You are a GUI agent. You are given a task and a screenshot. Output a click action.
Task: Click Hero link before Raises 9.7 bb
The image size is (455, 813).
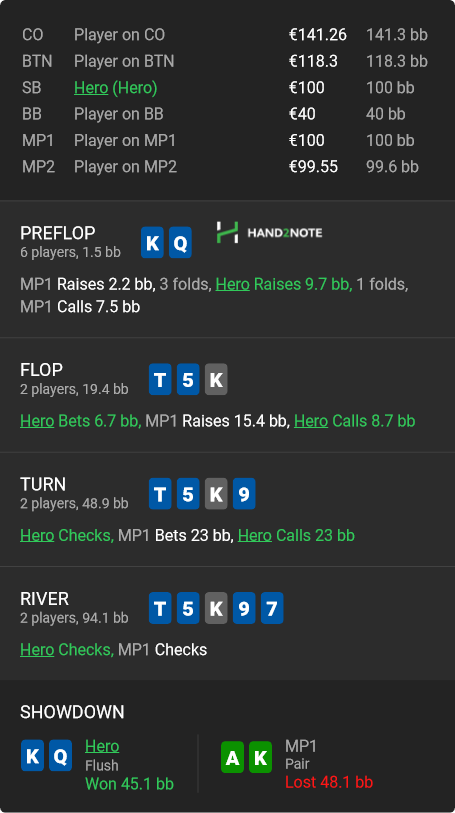click(x=232, y=284)
